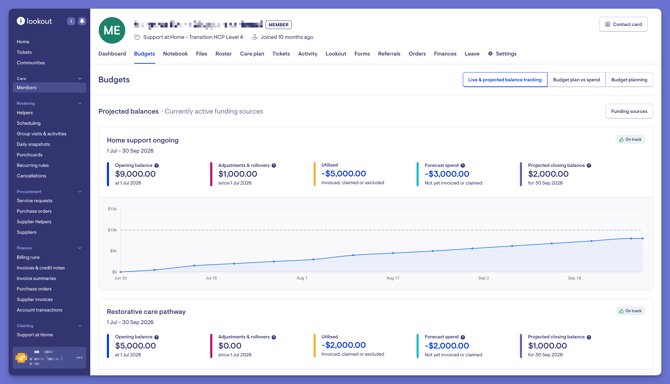The width and height of the screenshot is (670, 384).
Task: Click the Contact card button
Action: pyautogui.click(x=623, y=24)
